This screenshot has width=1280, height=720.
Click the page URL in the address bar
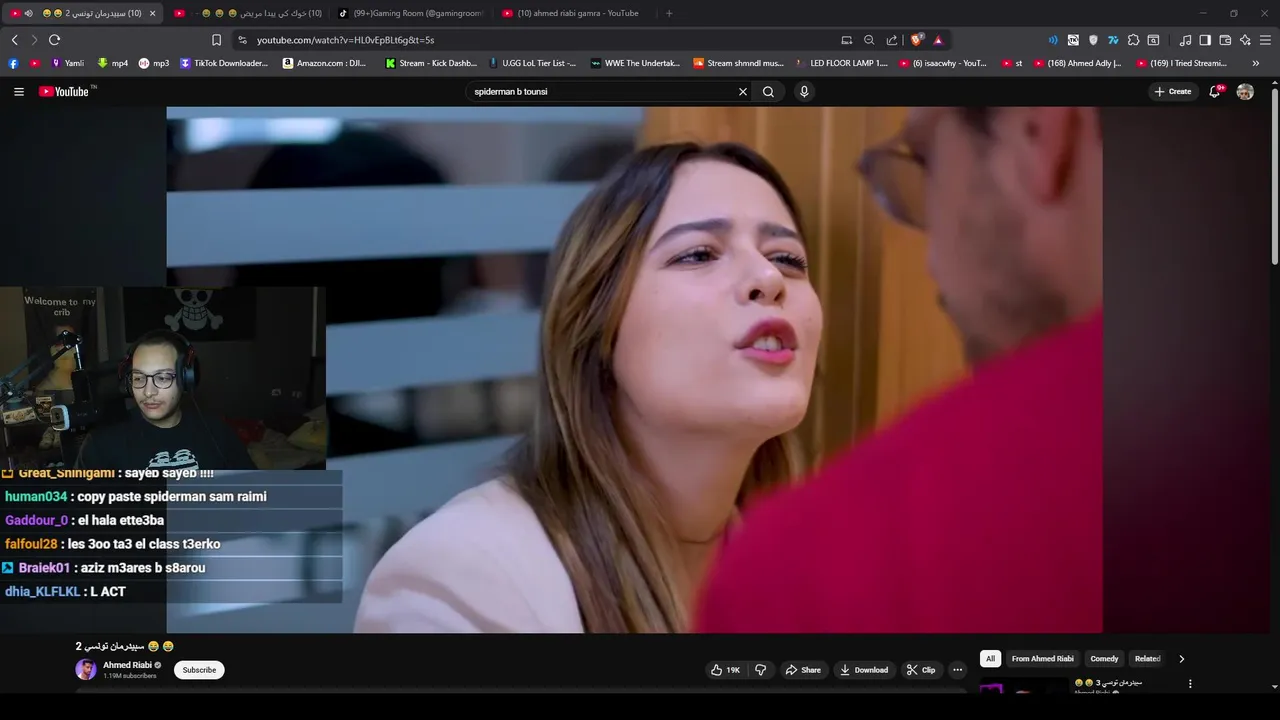tap(345, 40)
